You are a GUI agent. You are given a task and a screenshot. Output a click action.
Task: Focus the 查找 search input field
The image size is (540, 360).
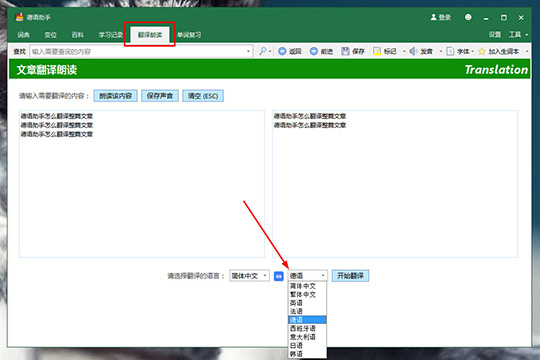(x=141, y=52)
